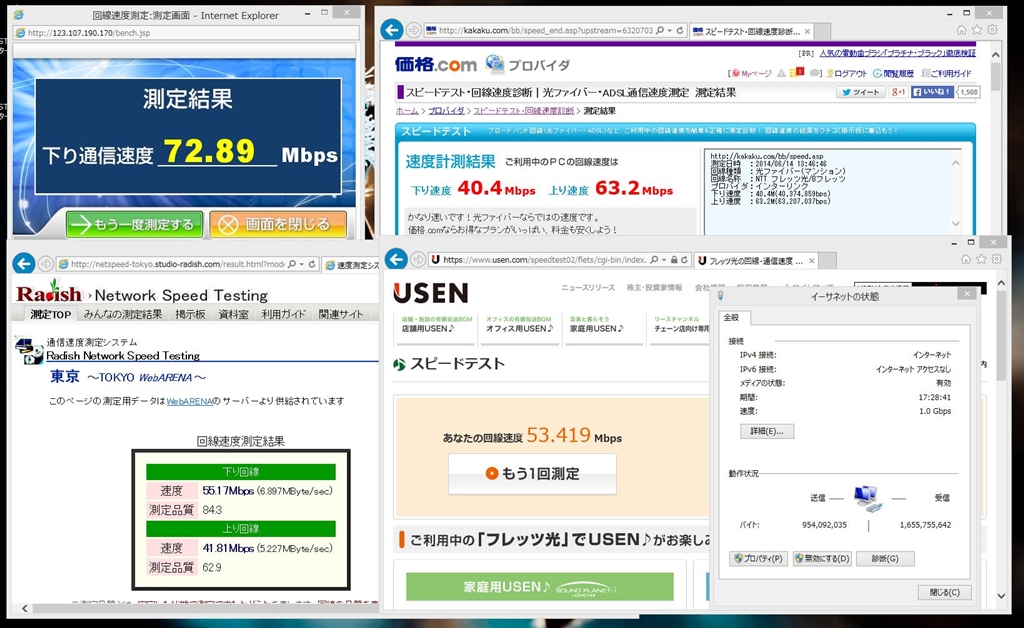Go back in the USEN browser window
The width and height of the screenshot is (1024, 628).
(396, 259)
